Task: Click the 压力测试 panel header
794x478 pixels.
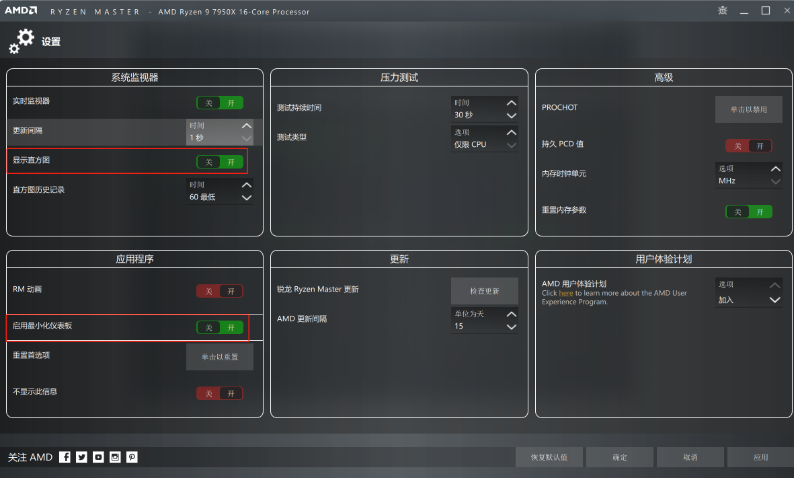Action: click(399, 77)
